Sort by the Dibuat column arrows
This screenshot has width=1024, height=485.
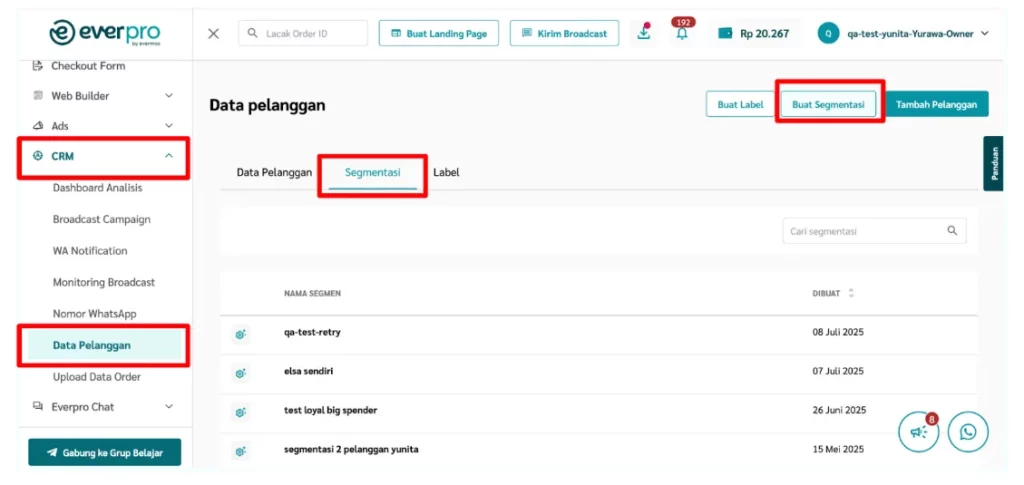click(851, 294)
